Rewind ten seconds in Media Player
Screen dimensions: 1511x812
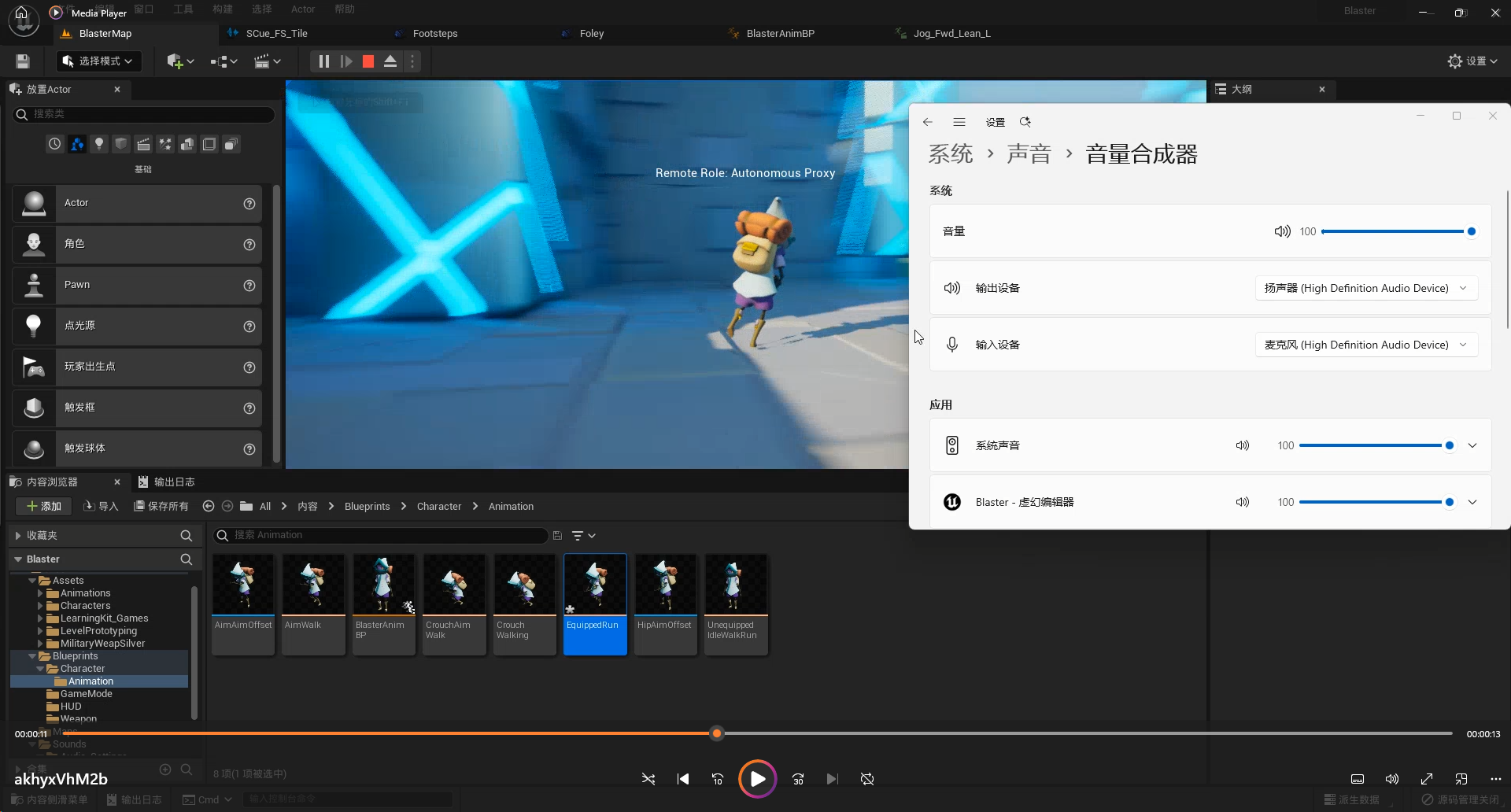(x=718, y=779)
